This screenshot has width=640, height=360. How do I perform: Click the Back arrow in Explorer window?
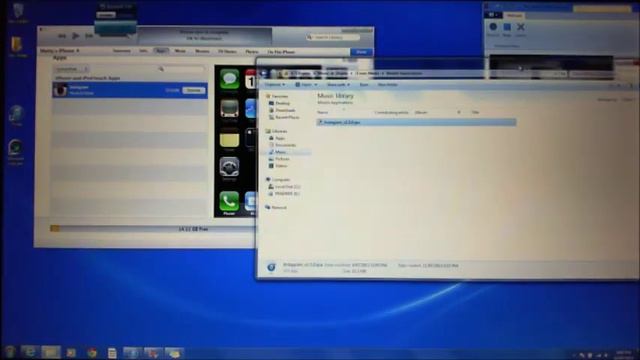[263, 73]
